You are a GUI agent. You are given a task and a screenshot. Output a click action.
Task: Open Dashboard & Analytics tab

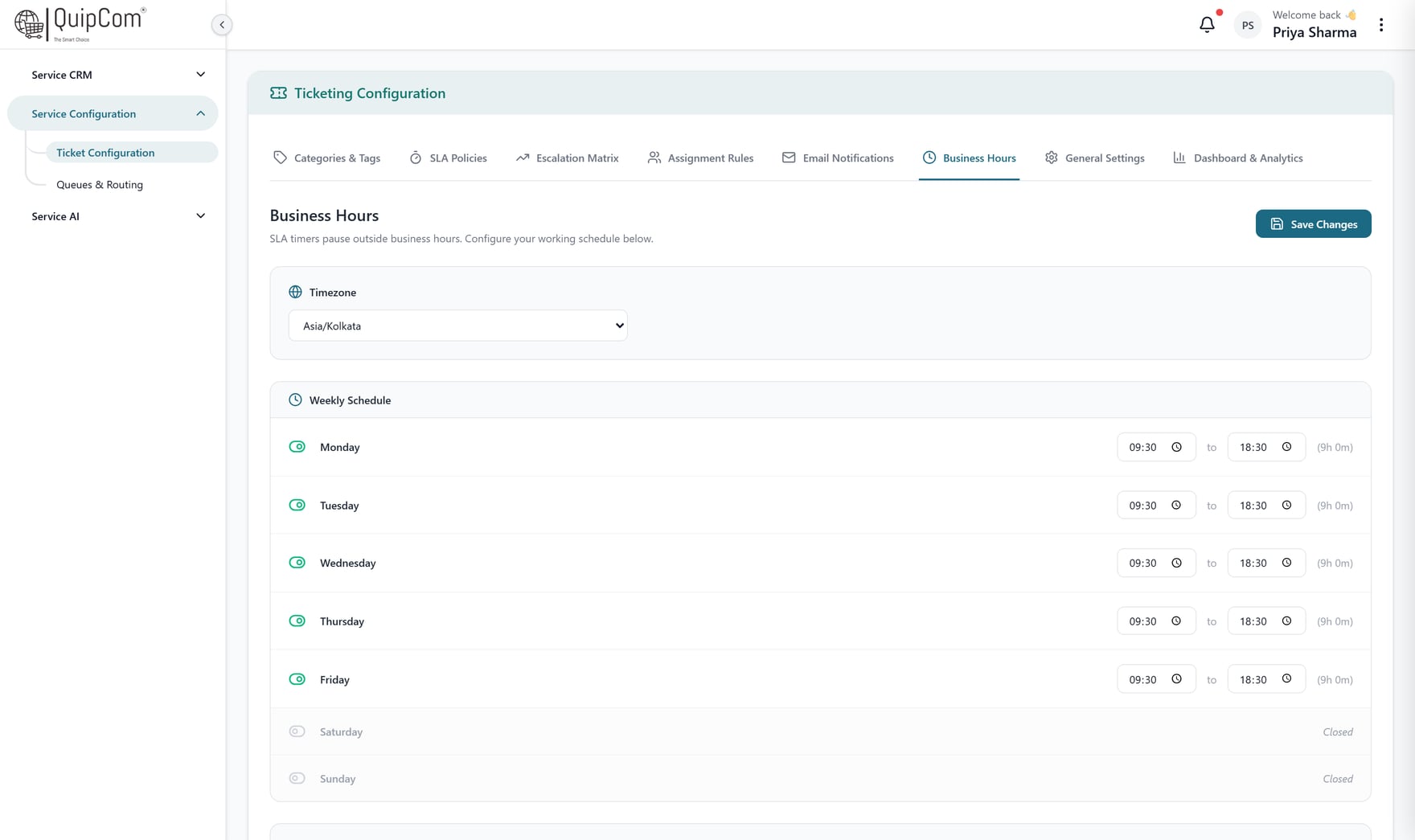coord(1237,158)
